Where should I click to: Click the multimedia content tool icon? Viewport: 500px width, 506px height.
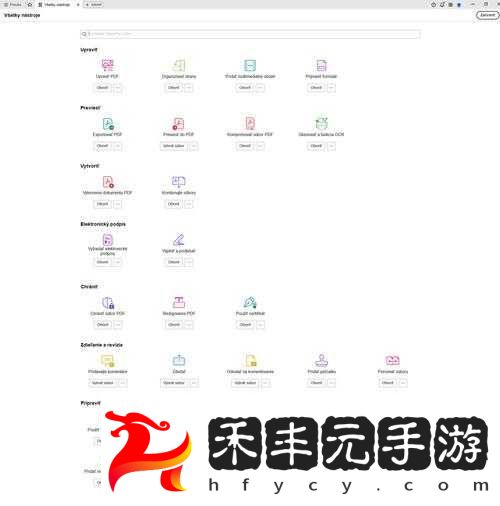click(250, 65)
